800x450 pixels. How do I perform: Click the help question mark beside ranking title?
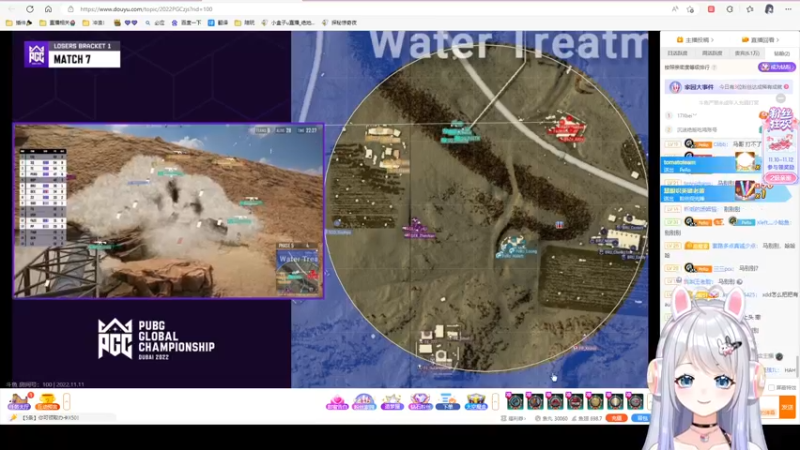point(714,67)
